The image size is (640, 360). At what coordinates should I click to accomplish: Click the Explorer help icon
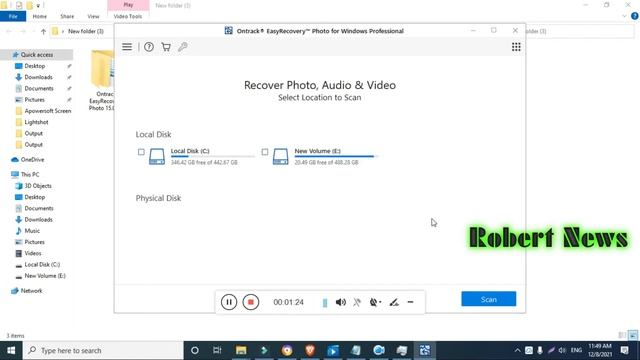635,16
